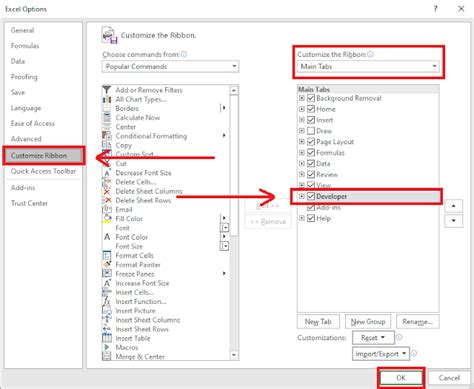Click the Help question mark in title bar
Viewport: 474px width, 389px height.
[435, 9]
